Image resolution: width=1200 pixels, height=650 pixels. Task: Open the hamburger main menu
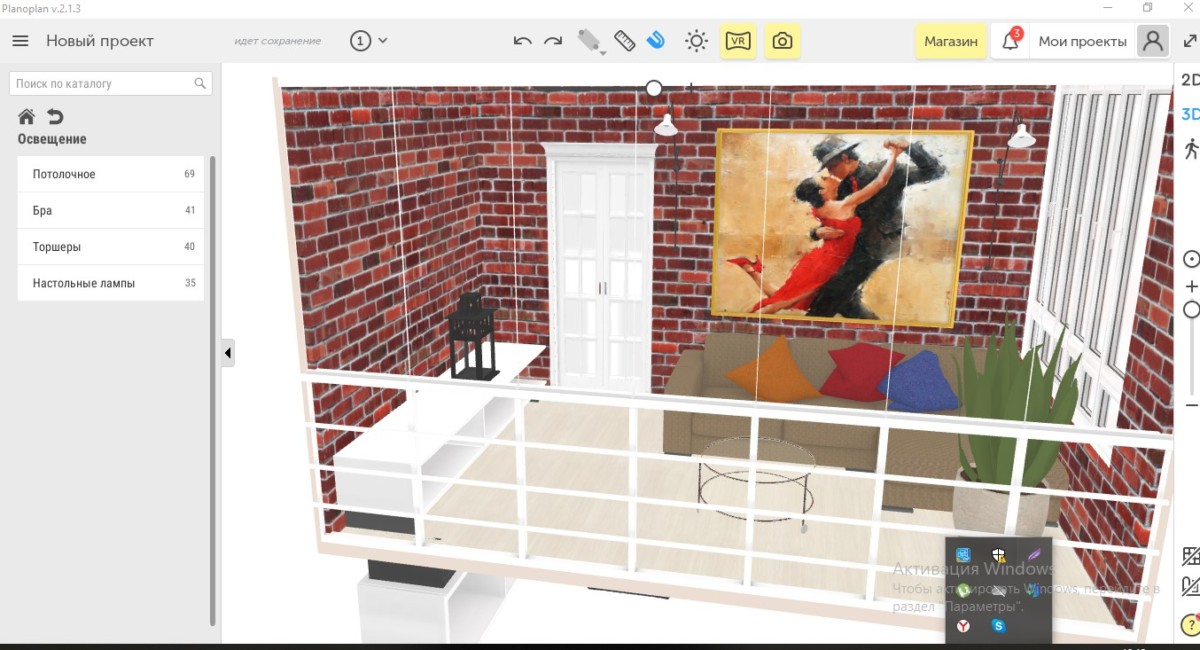[x=20, y=41]
